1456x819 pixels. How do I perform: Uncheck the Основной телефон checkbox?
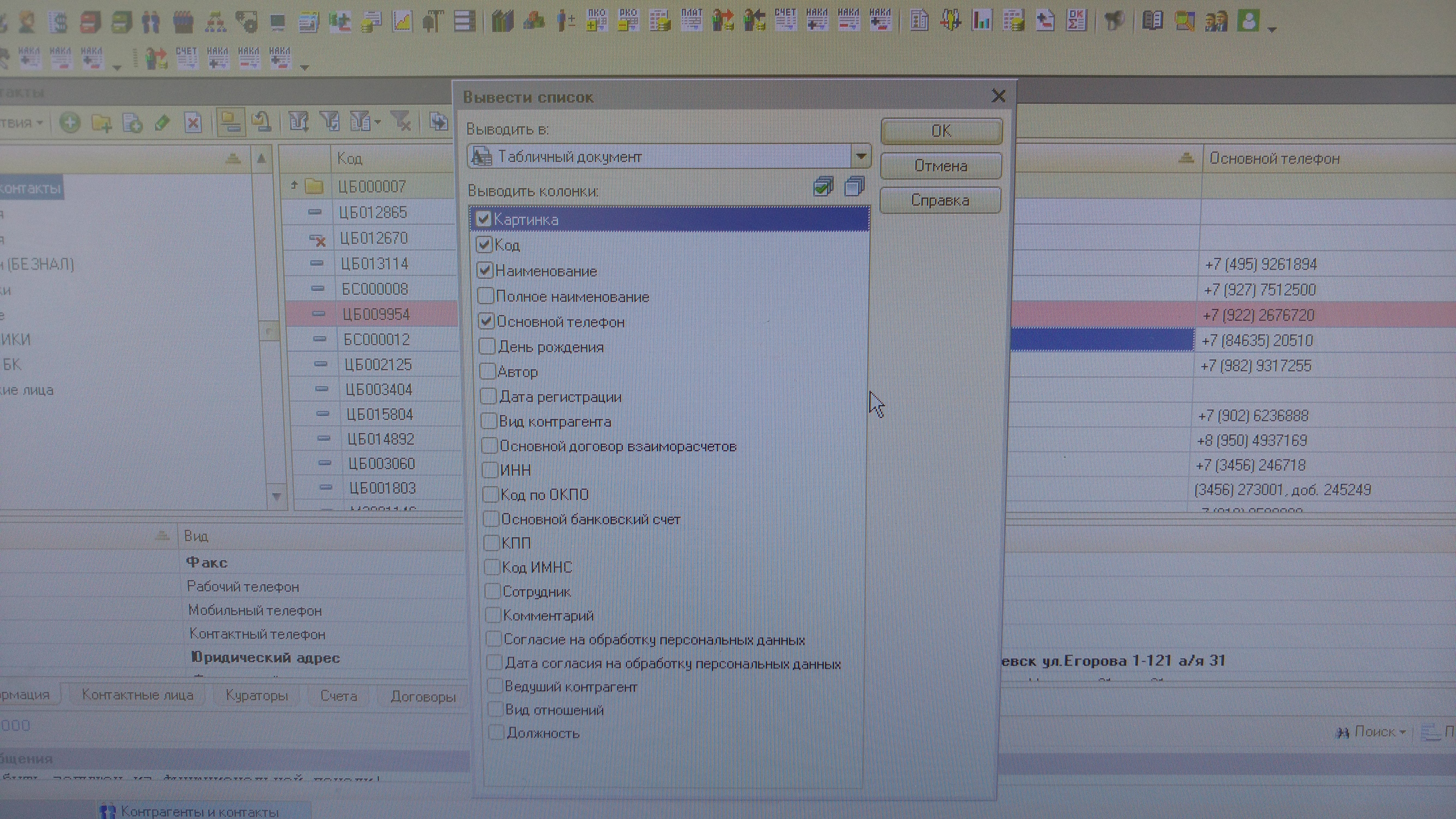tap(486, 321)
